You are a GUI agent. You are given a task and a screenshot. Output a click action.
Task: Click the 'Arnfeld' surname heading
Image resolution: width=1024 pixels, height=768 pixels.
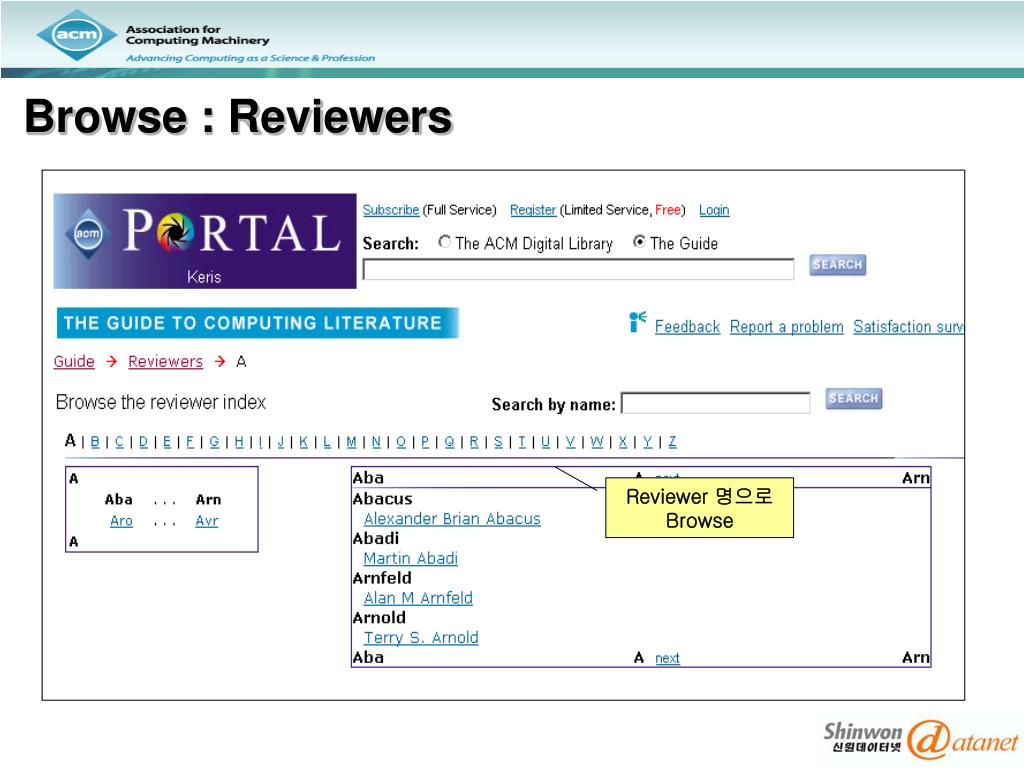[382, 578]
